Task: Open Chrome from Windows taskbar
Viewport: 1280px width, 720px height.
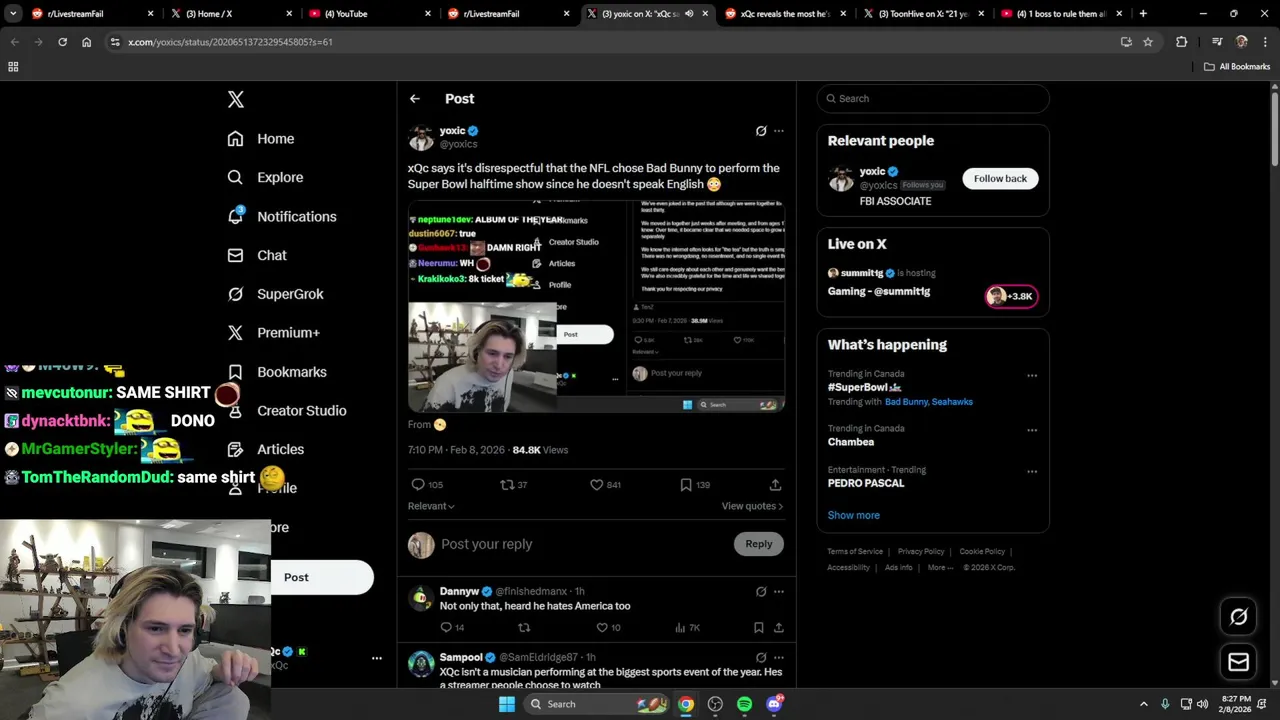Action: pos(685,704)
